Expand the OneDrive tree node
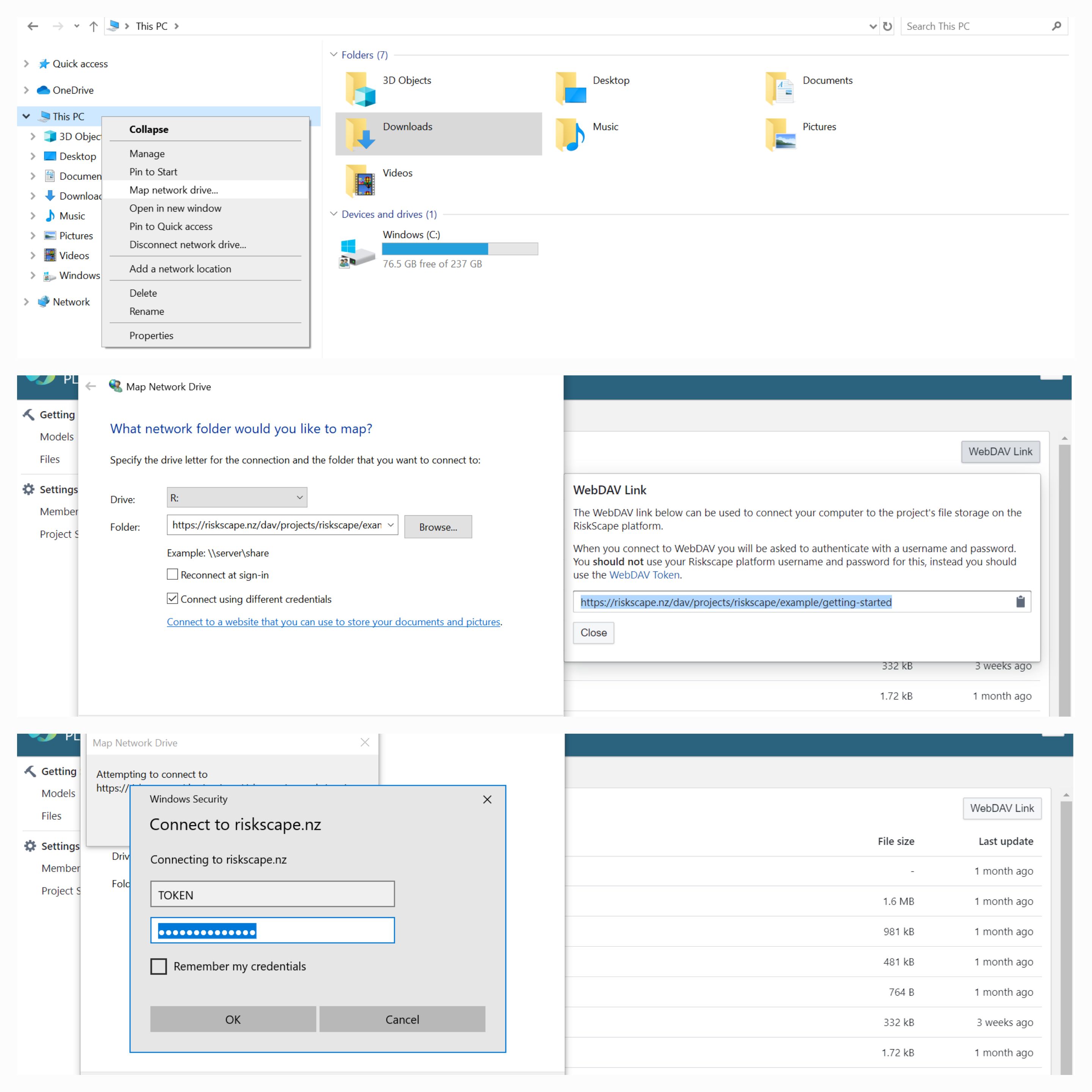 point(26,90)
